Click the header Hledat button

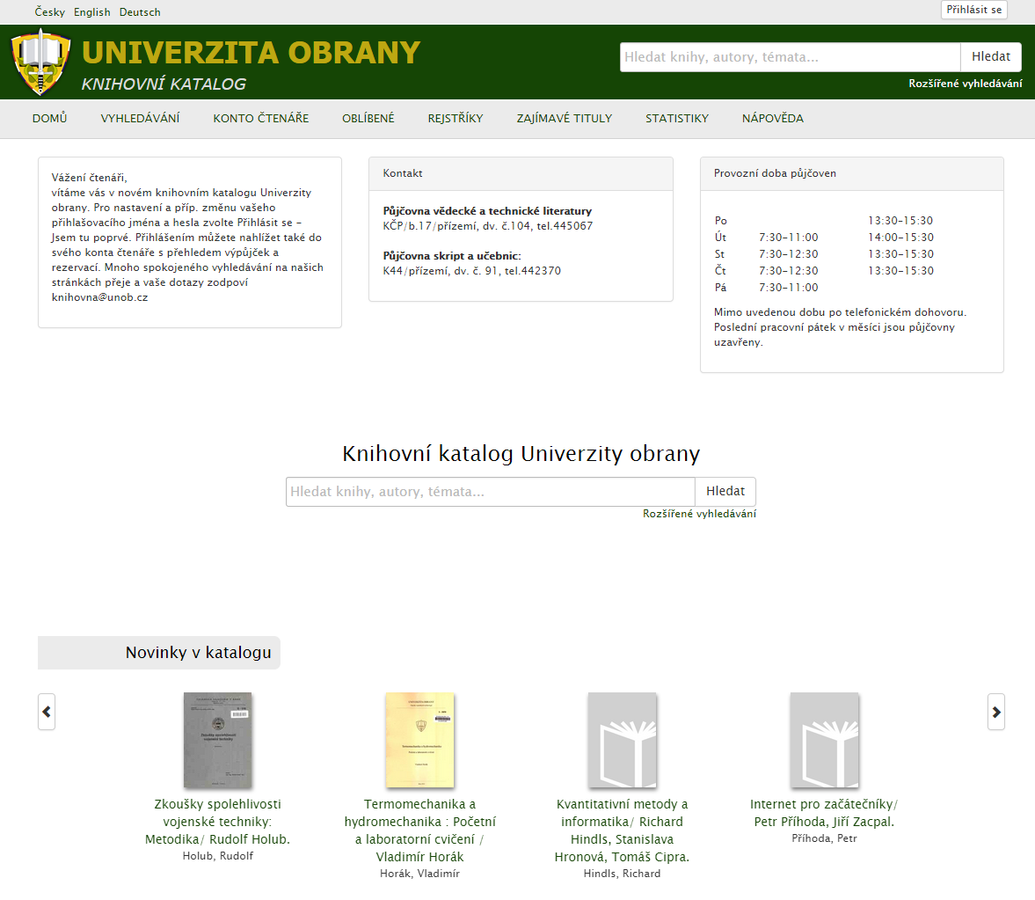tap(991, 57)
